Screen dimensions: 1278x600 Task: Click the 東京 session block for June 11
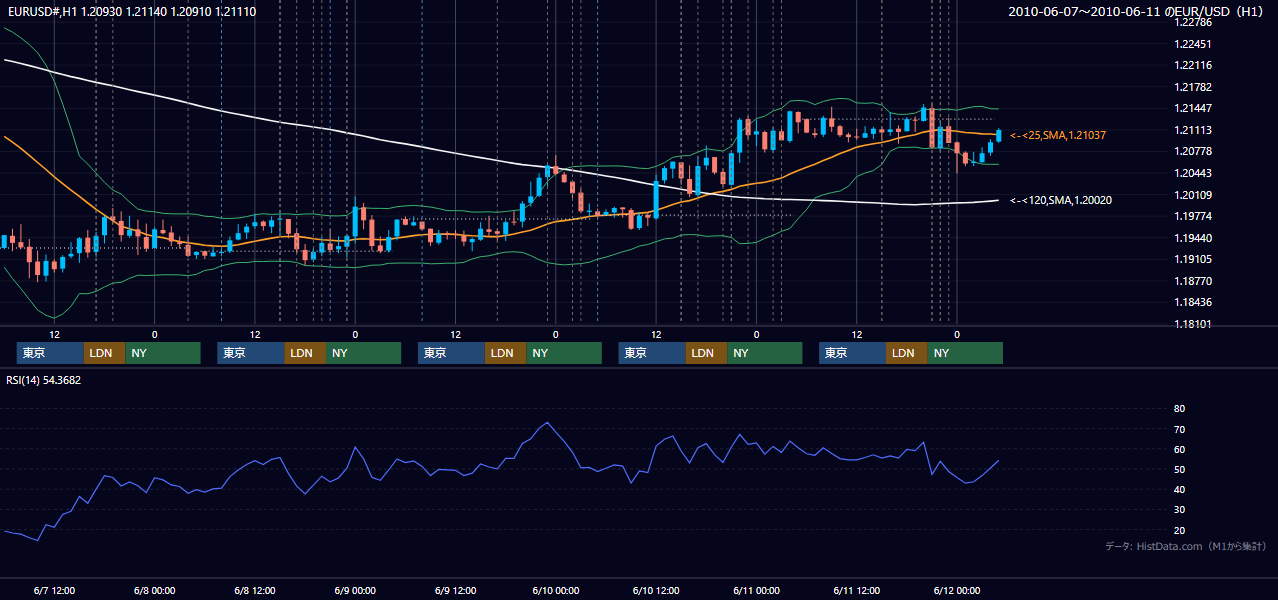pos(852,353)
